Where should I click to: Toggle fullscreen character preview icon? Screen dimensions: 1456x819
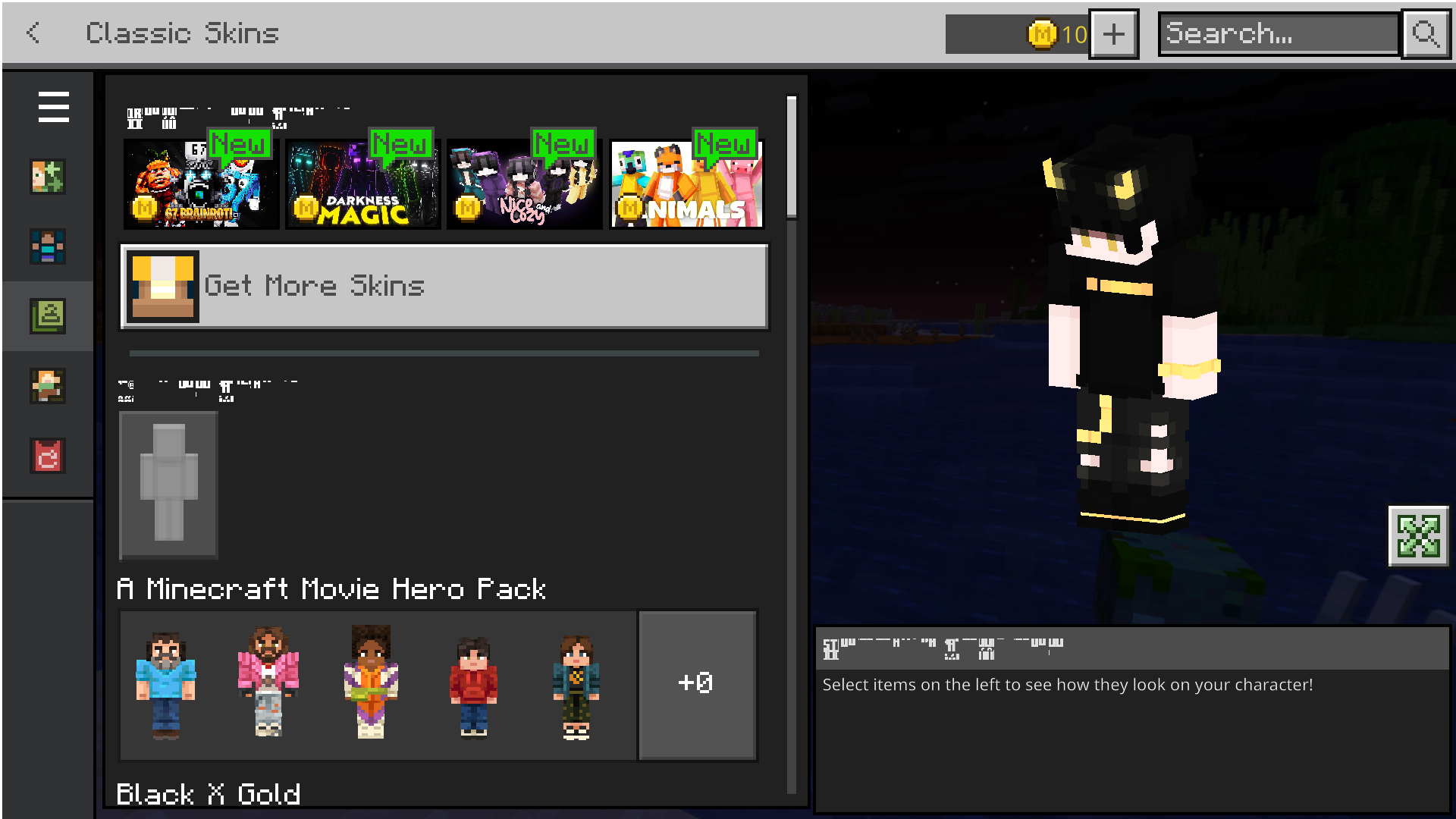coord(1418,536)
